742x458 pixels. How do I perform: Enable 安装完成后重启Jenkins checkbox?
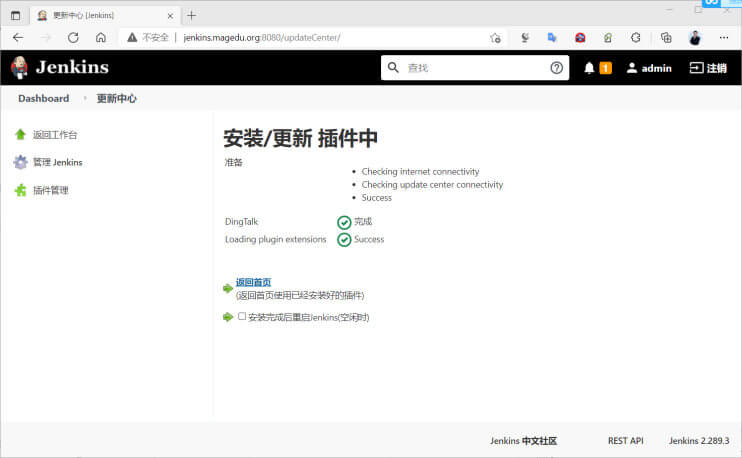[x=242, y=316]
